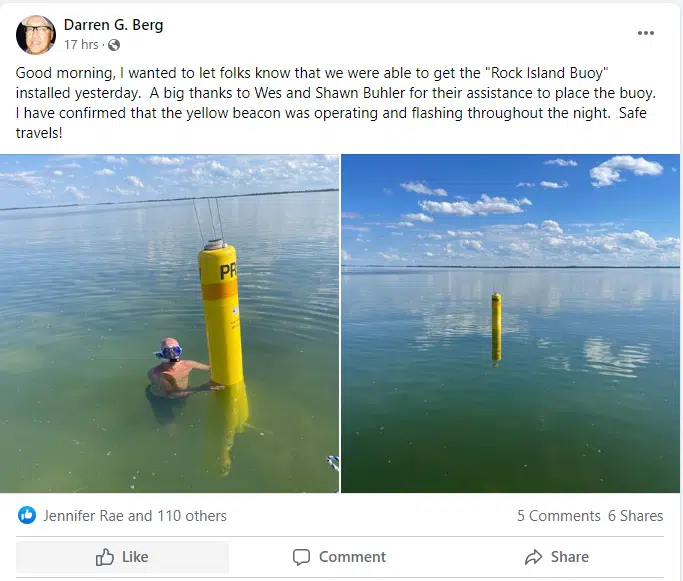The width and height of the screenshot is (683, 581).
Task: Click the blue like reaction icon
Action: 27,516
